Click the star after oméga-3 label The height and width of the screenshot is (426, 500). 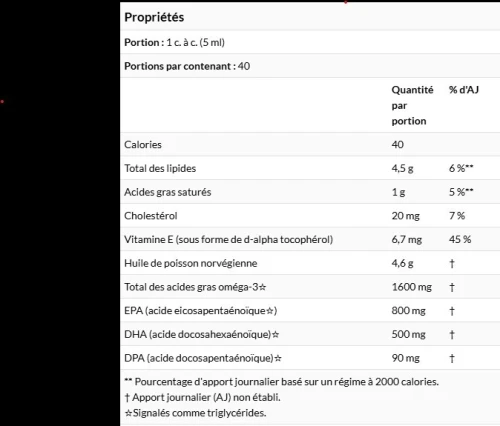coord(262,287)
